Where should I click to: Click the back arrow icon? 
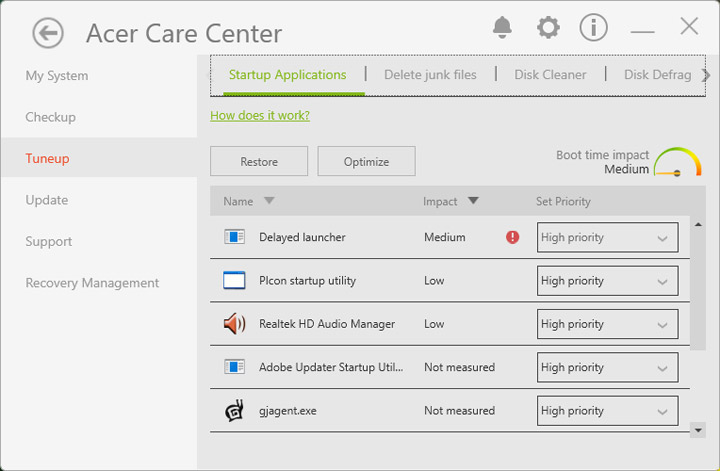[x=47, y=33]
